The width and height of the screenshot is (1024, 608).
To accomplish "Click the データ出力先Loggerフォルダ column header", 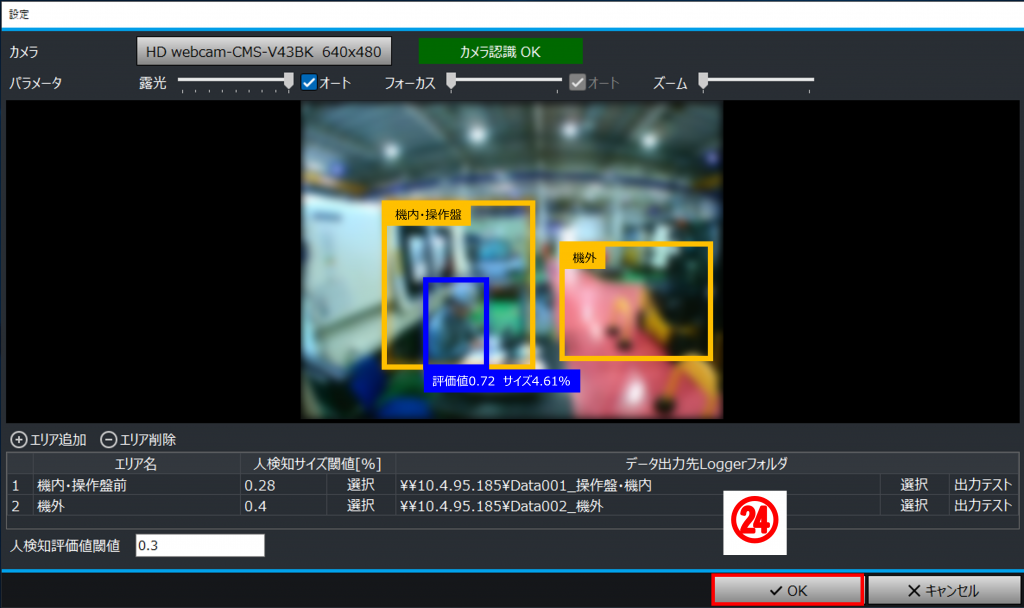I will pyautogui.click(x=707, y=464).
